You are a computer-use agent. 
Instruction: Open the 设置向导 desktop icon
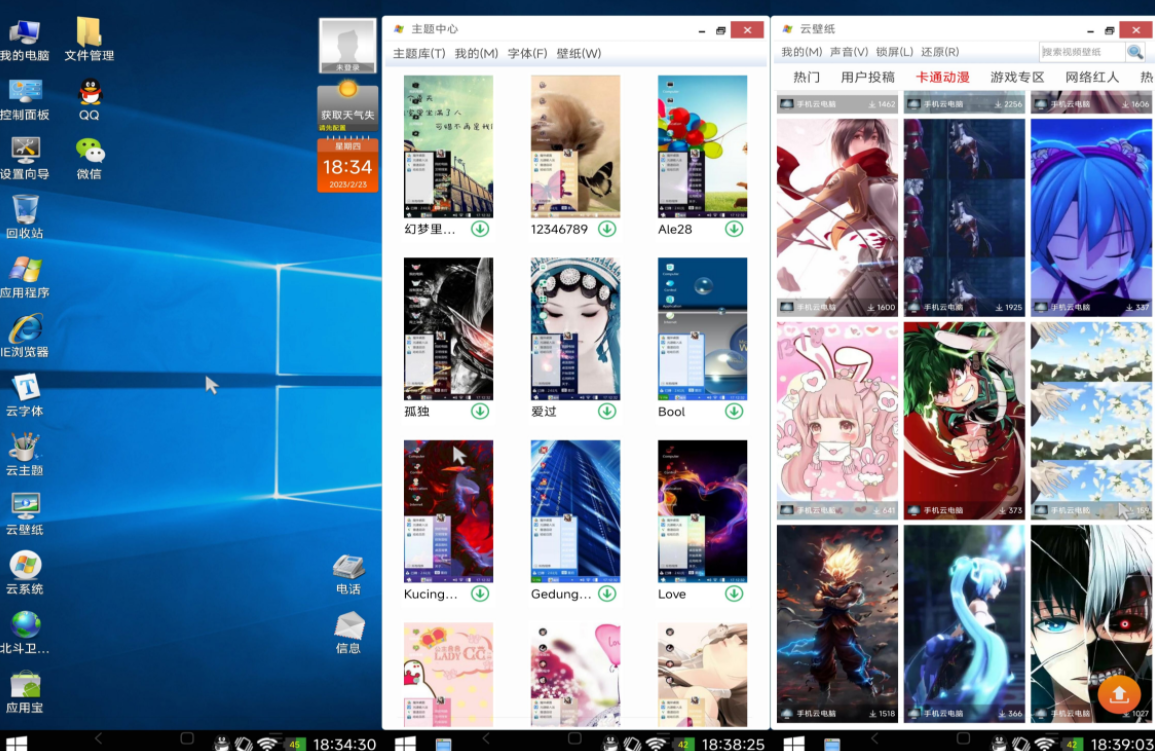pyautogui.click(x=24, y=158)
